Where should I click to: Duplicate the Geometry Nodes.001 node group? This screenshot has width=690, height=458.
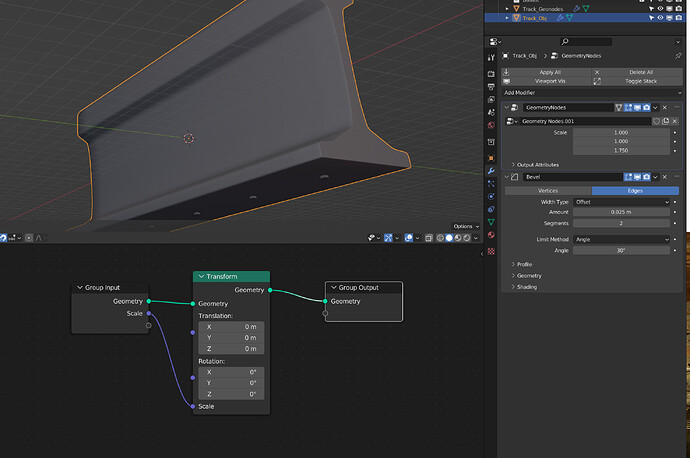[665, 121]
